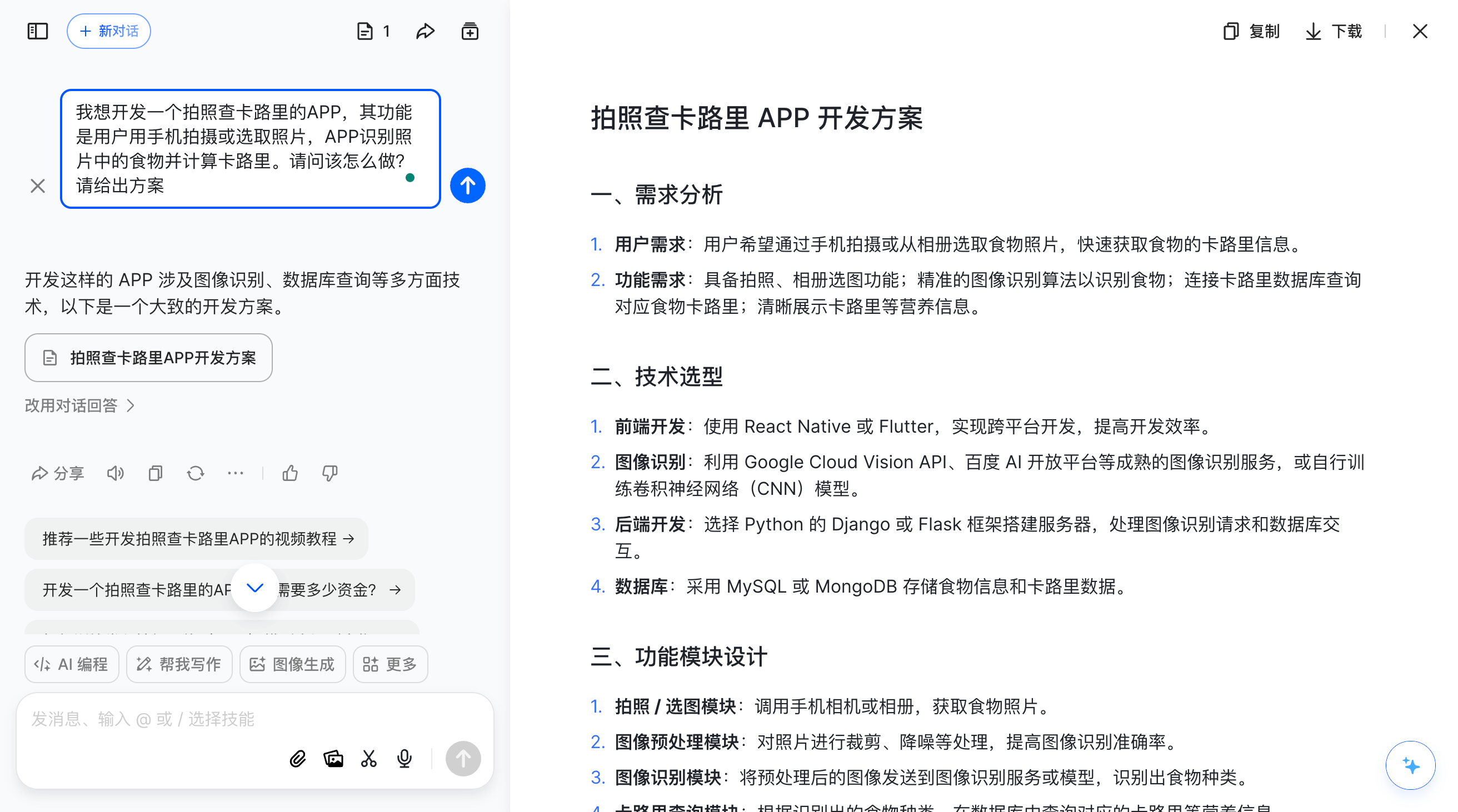1458x812 pixels.
Task: Download the document via the 下载 button
Action: pos(1334,31)
